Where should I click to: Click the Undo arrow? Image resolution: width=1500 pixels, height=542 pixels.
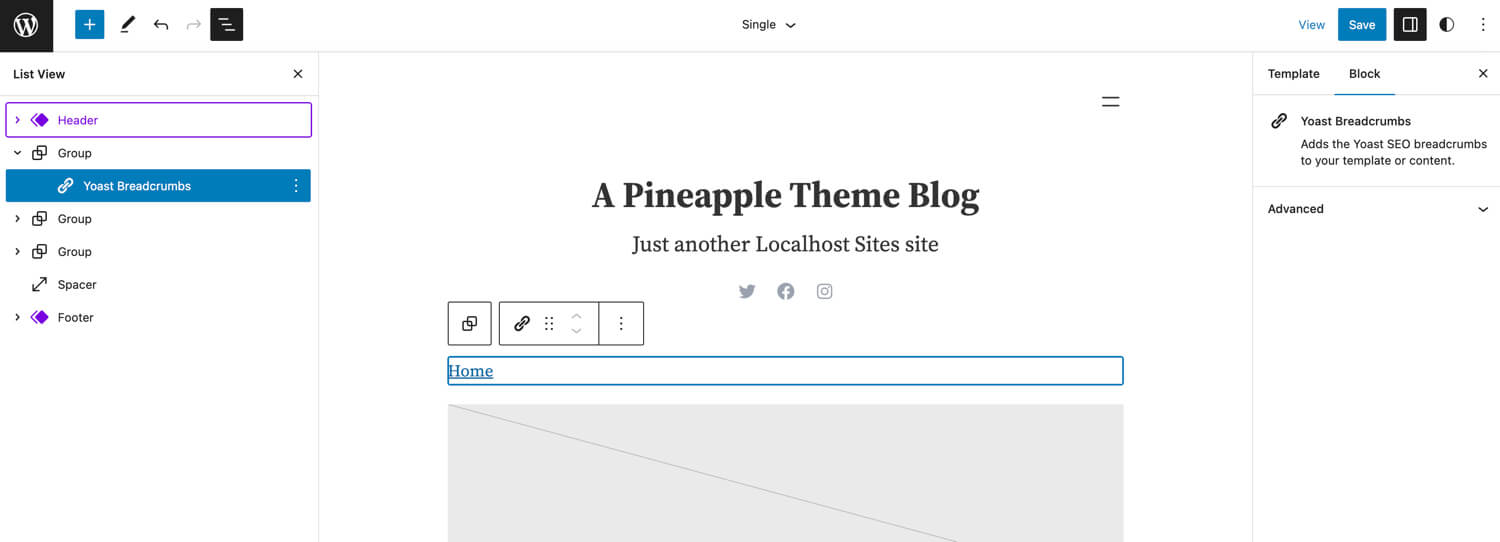(x=161, y=25)
